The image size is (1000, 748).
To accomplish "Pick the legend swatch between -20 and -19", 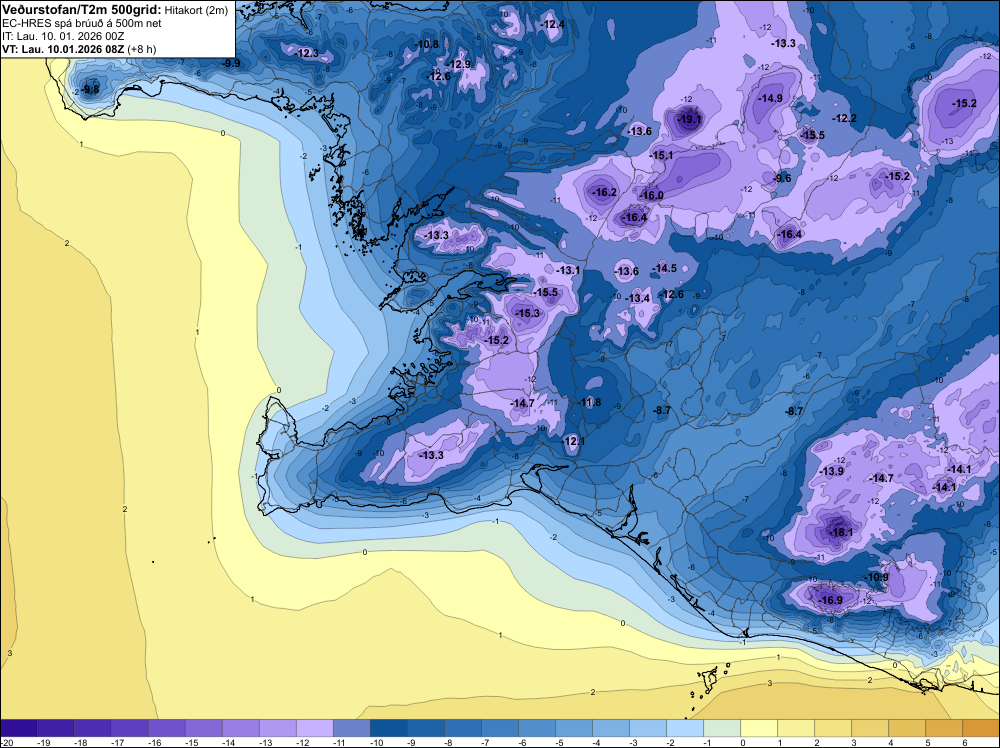I will [x=18, y=728].
